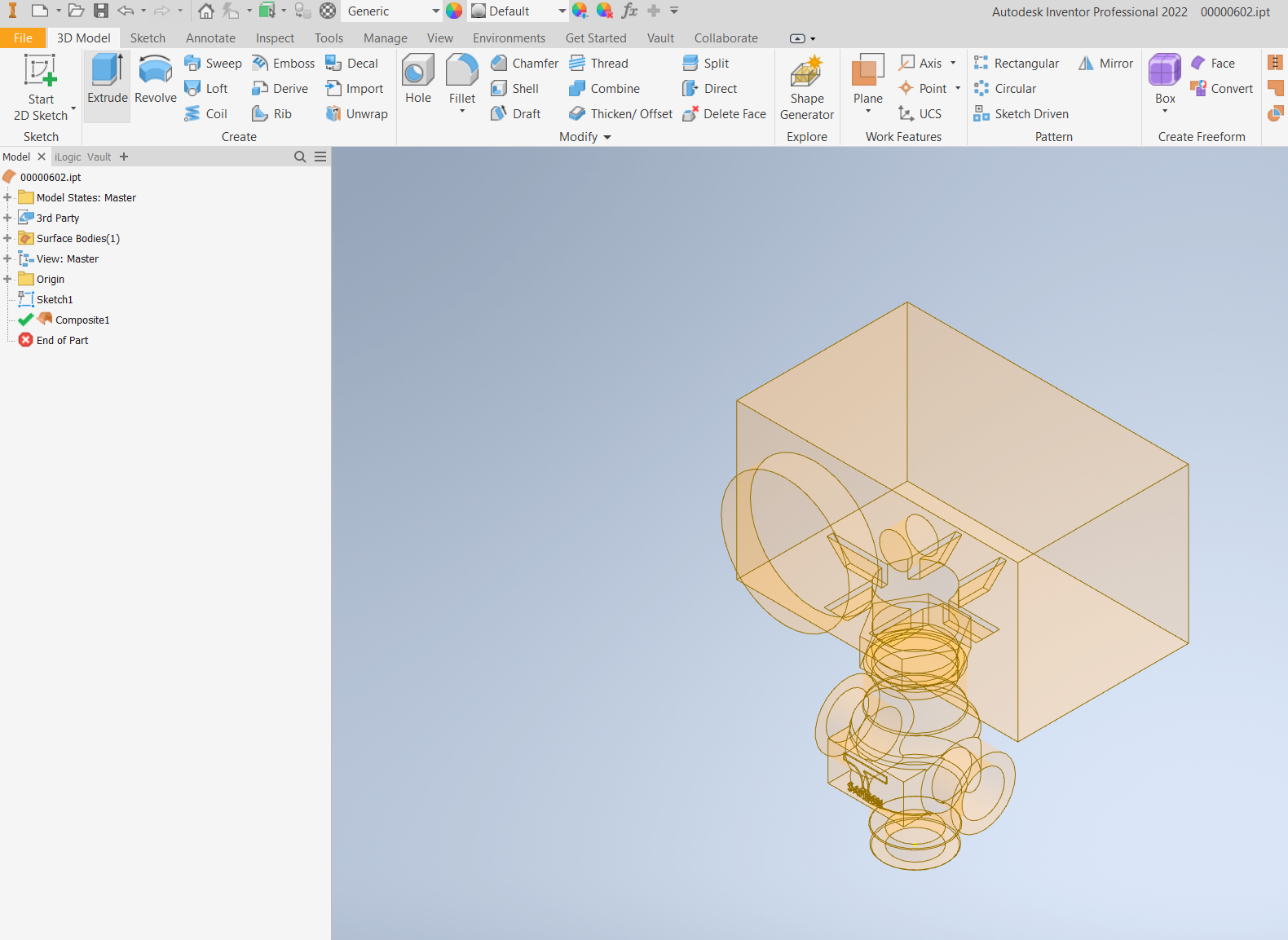The width and height of the screenshot is (1288, 940).
Task: Undo the last action
Action: pyautogui.click(x=126, y=11)
